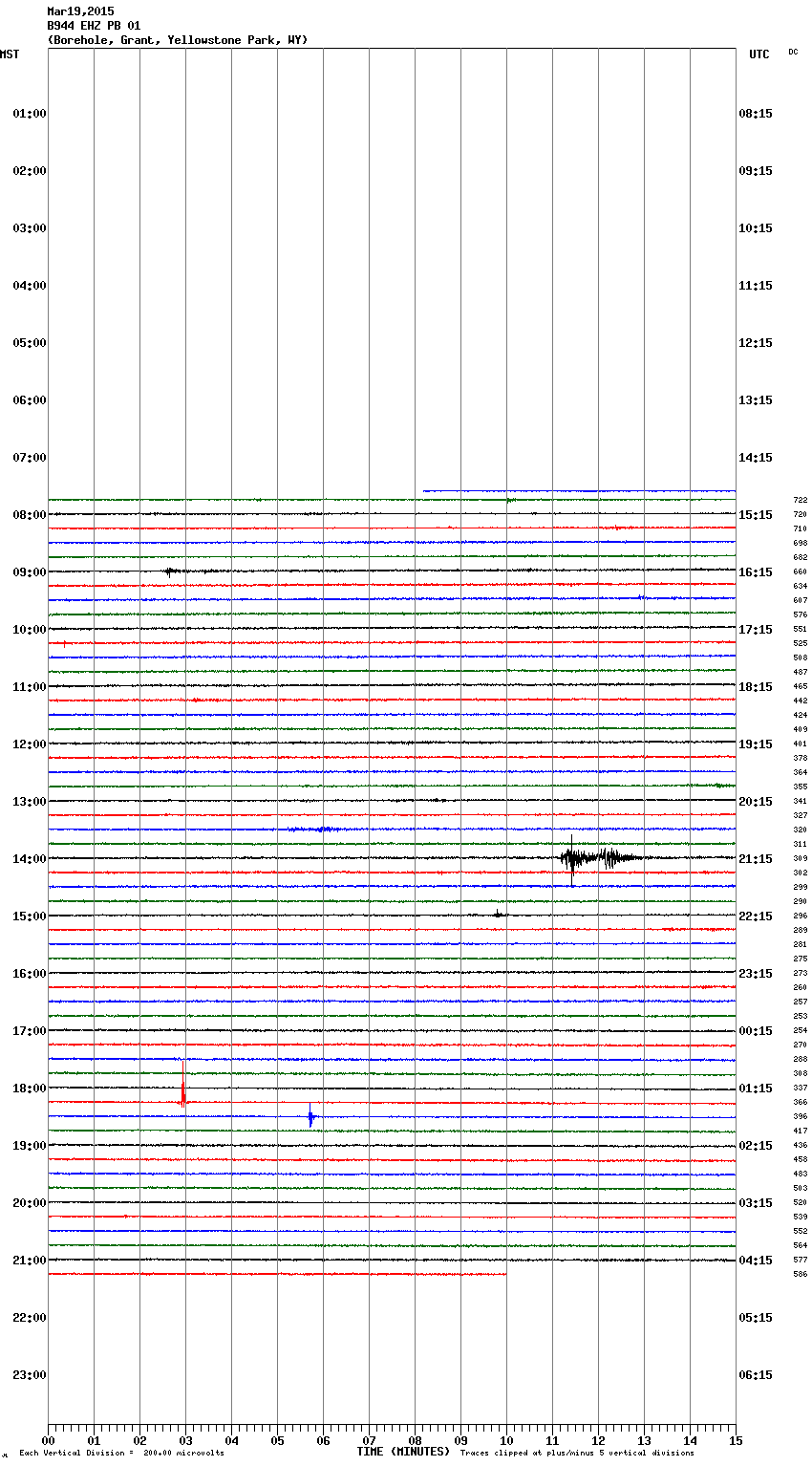Click the 03 minute axis label
This screenshot has height=1466, width=812.
185,1440
